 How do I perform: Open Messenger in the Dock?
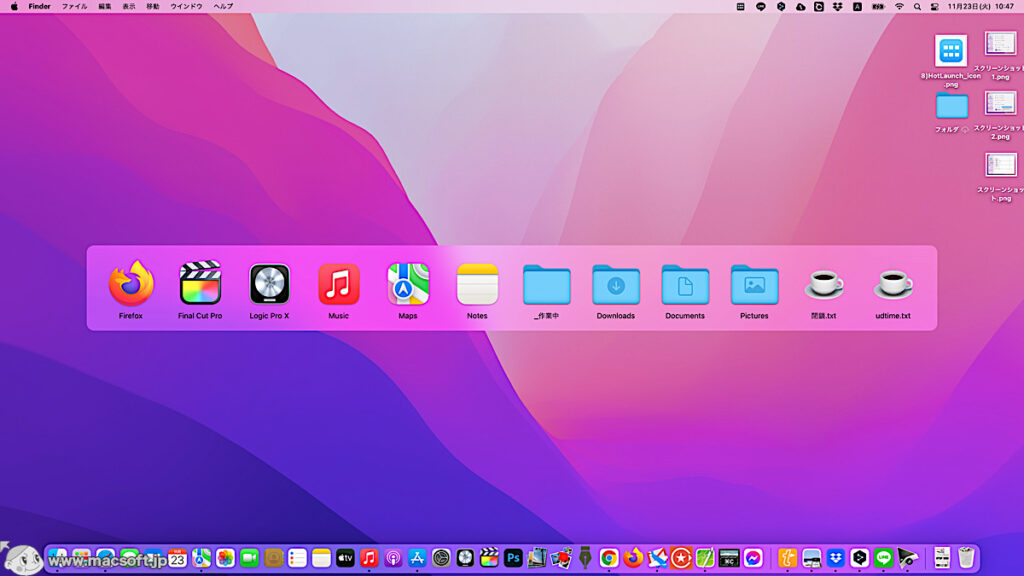753,558
